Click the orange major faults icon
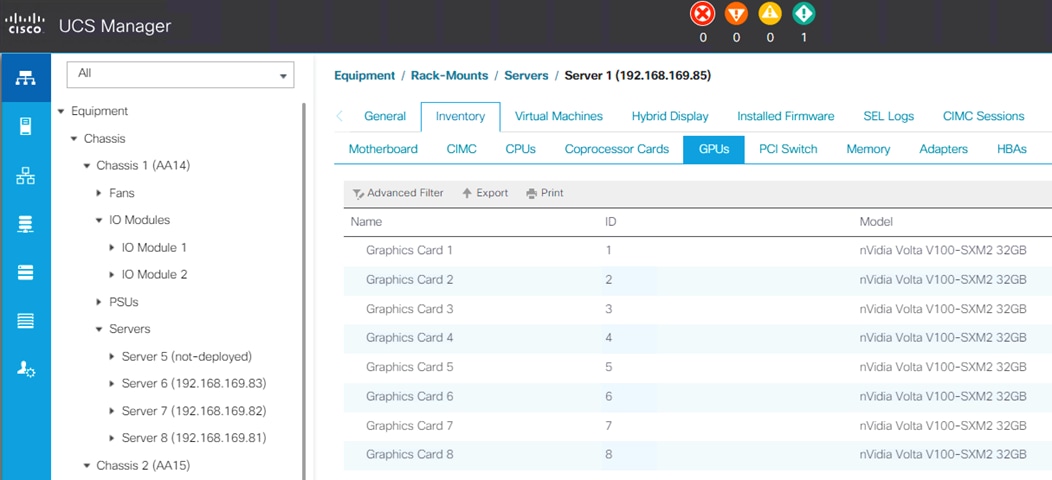 pyautogui.click(x=736, y=14)
